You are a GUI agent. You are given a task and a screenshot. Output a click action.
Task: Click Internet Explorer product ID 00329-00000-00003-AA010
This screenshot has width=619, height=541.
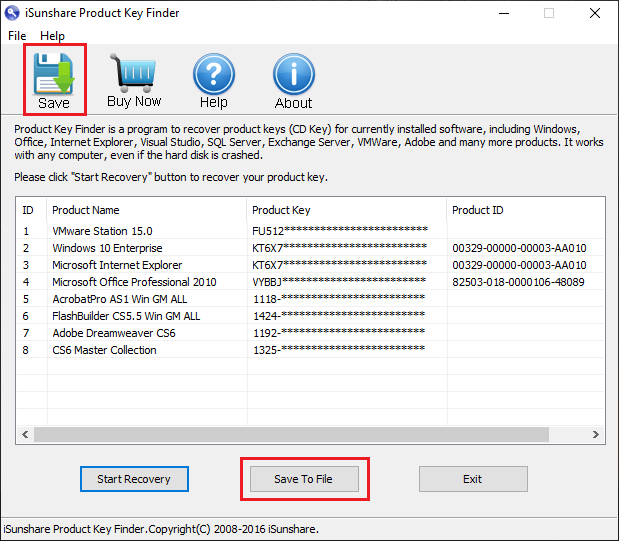[x=519, y=265]
